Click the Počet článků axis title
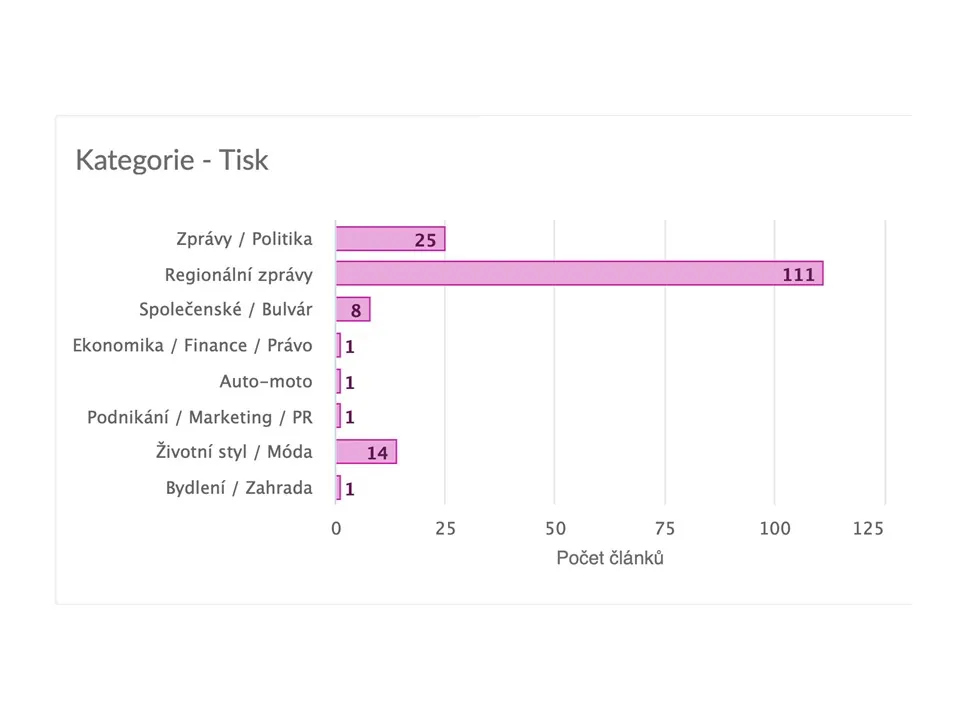The width and height of the screenshot is (960, 720). coord(610,558)
